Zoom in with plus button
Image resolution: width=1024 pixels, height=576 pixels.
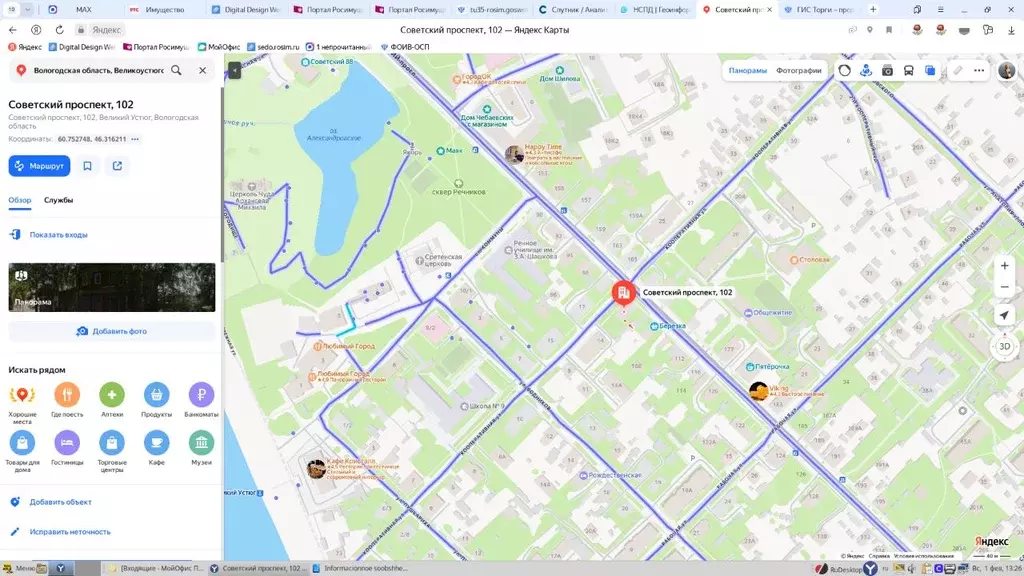[1004, 266]
